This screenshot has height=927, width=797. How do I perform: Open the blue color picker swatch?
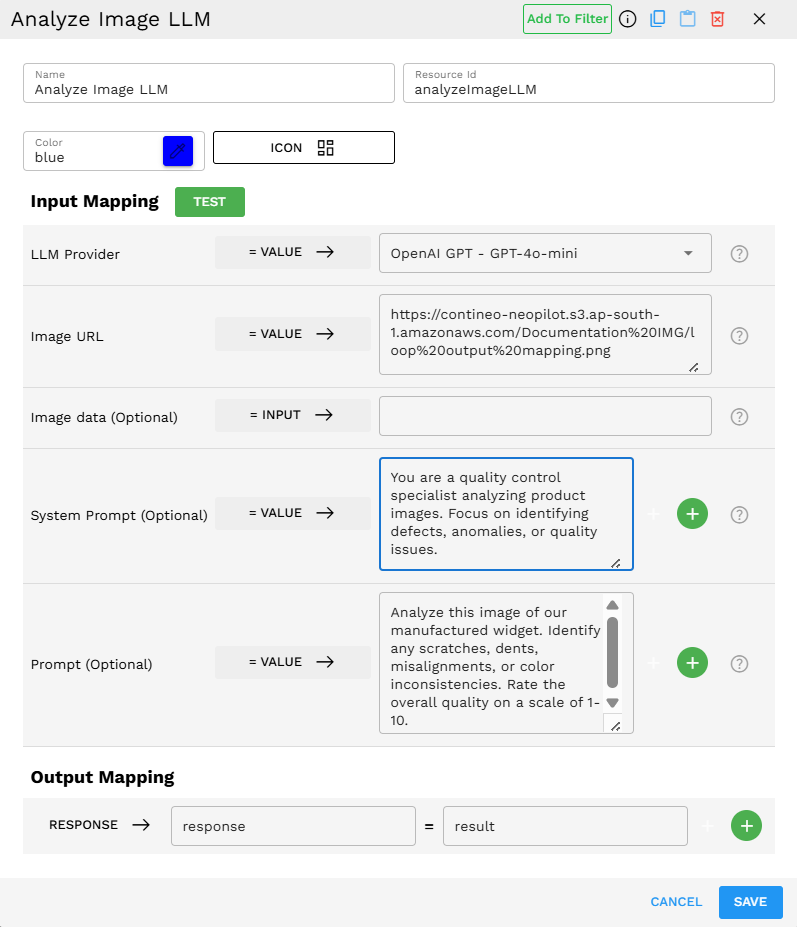[177, 151]
